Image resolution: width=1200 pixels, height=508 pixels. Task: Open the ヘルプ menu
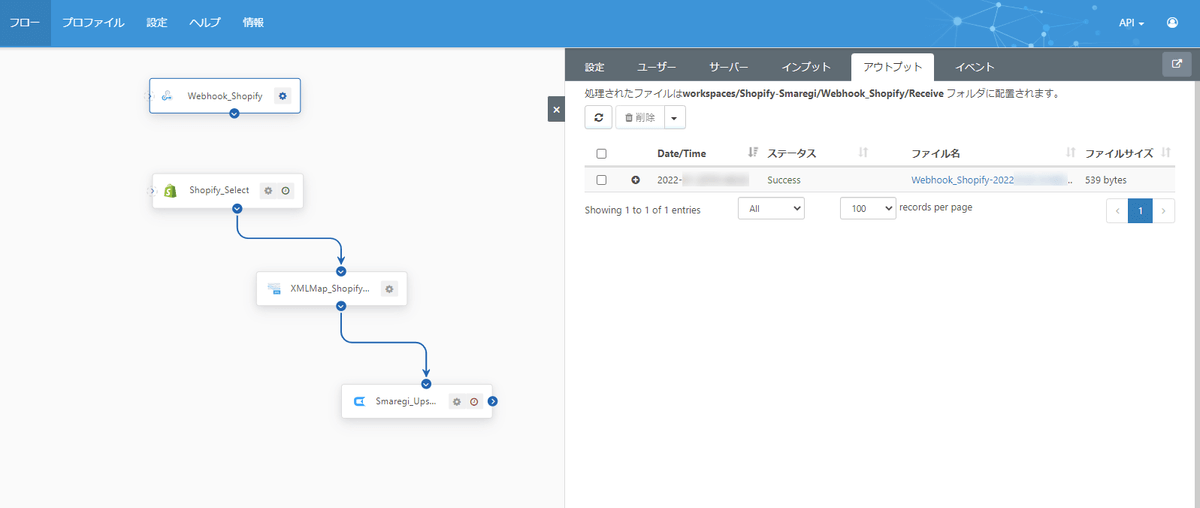tap(205, 22)
